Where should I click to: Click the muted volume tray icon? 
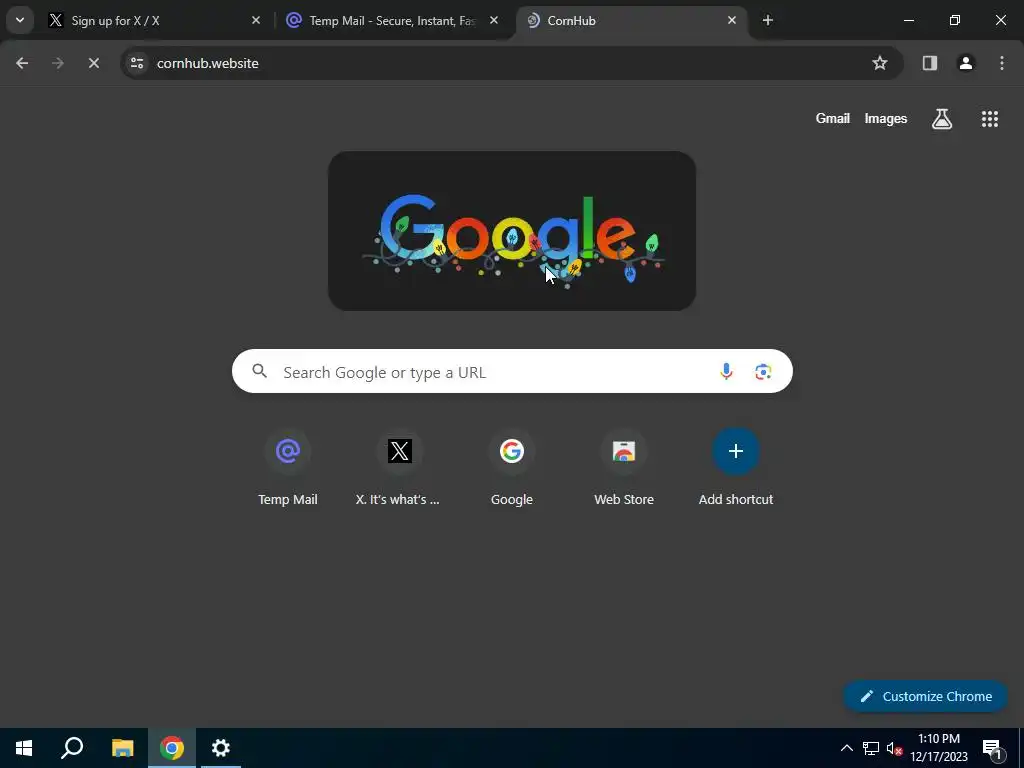894,748
